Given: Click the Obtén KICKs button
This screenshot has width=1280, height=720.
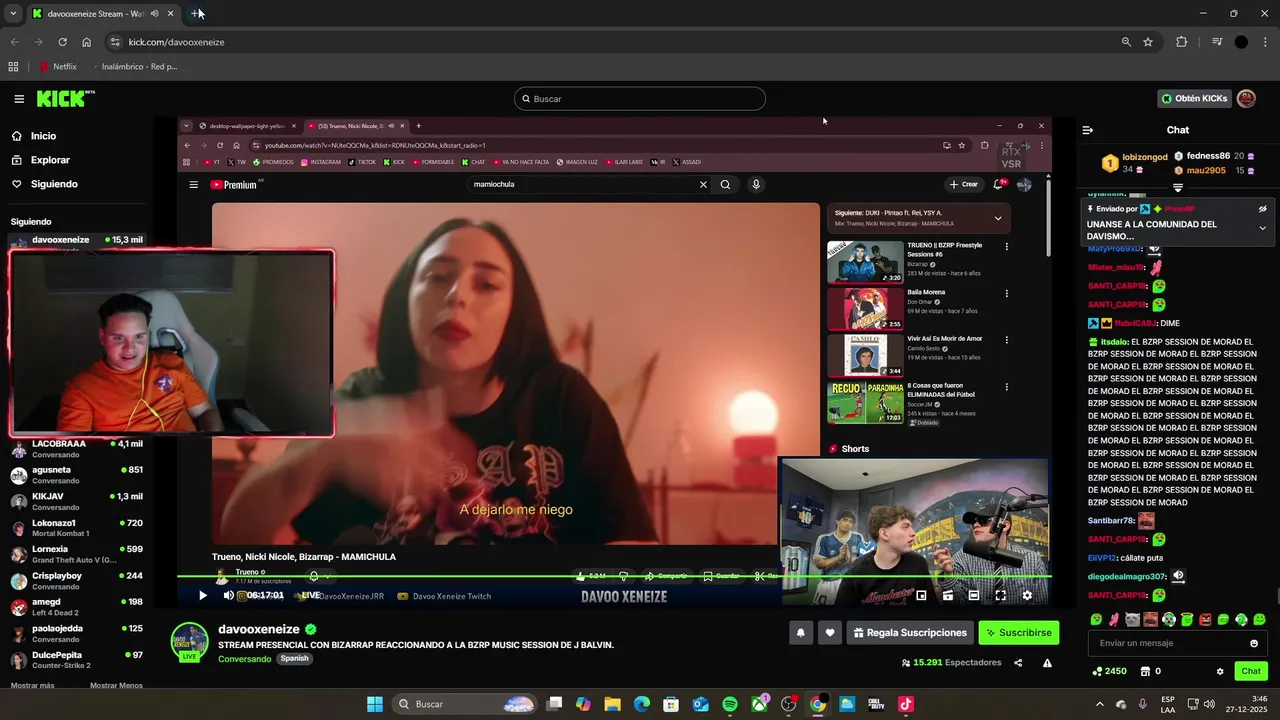Looking at the screenshot, I should [x=1194, y=99].
